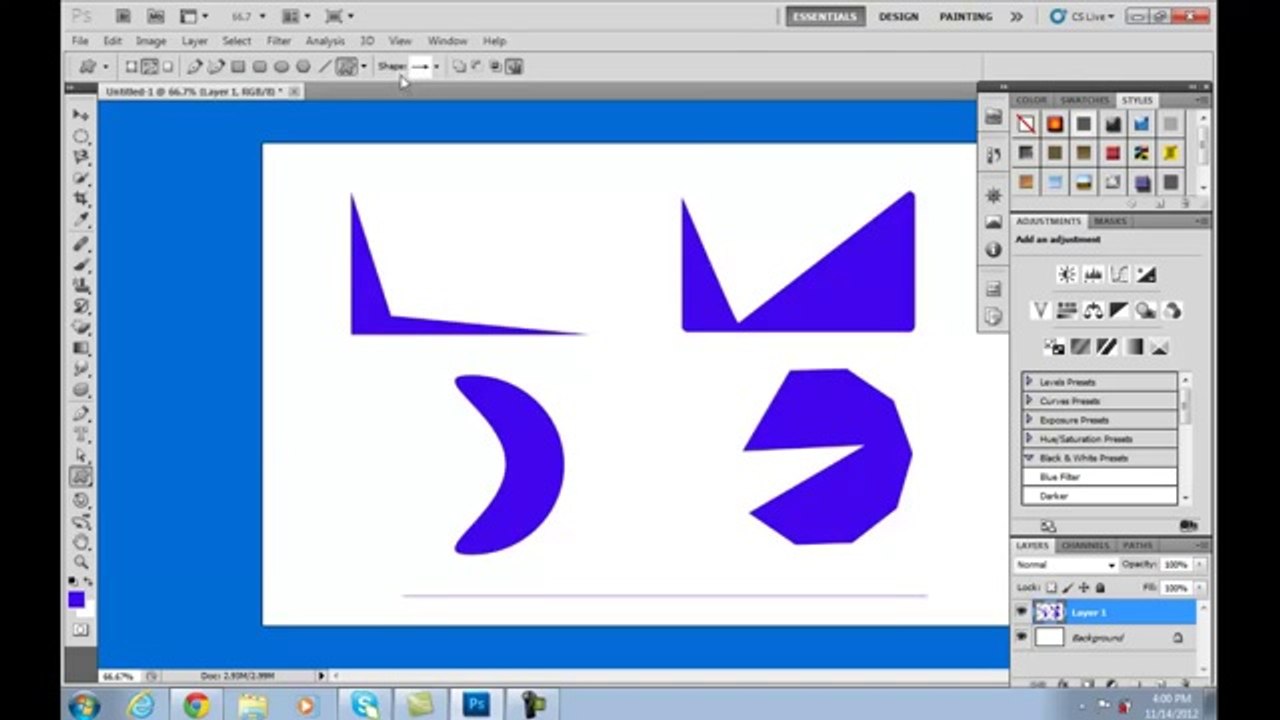
Task: Hide Layer 1 with its eye icon
Action: (1021, 612)
